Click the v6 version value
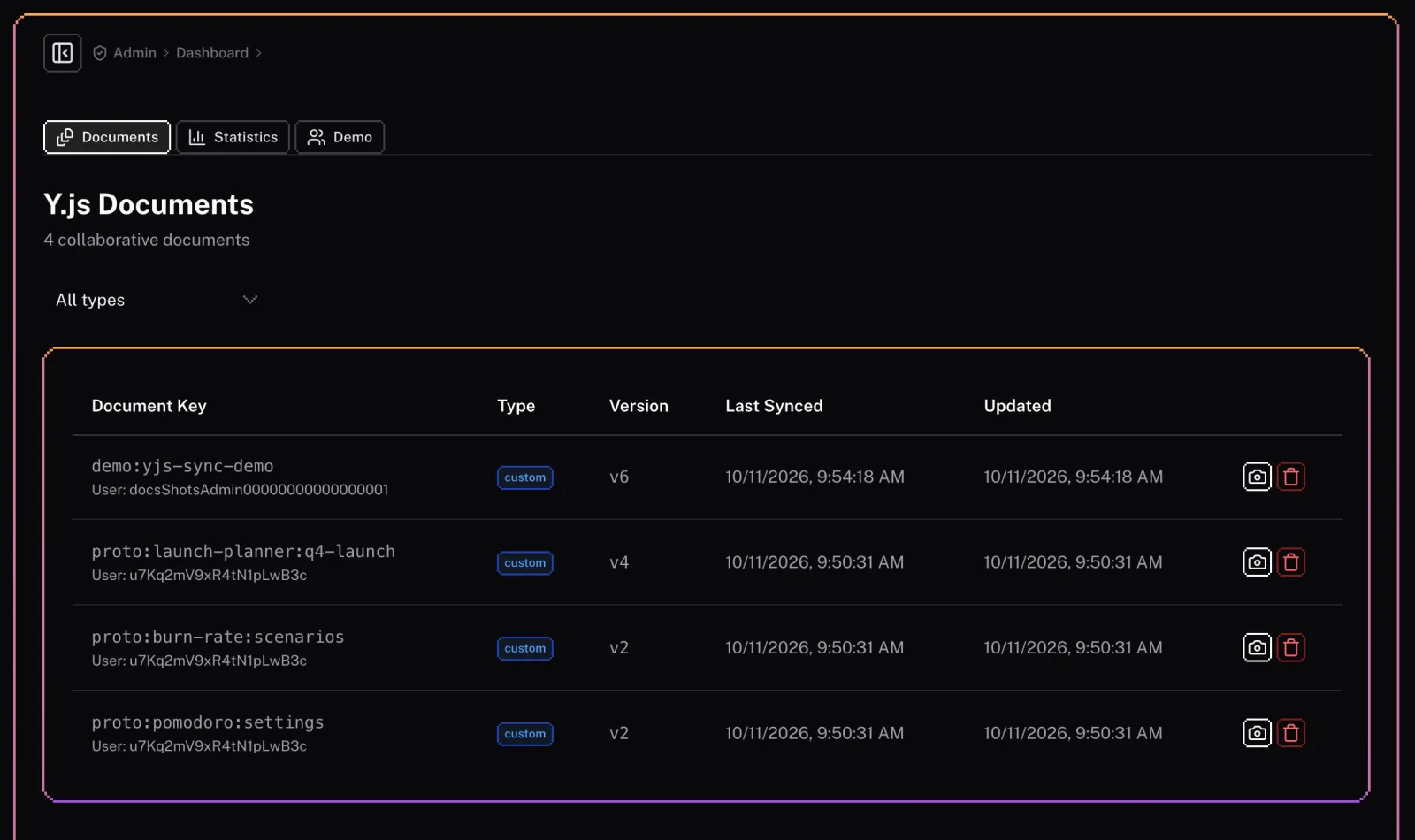1415x840 pixels. coord(619,477)
